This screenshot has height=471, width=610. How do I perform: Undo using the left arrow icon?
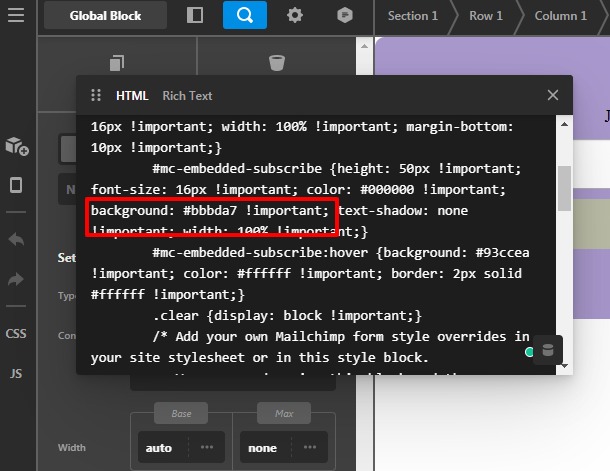[16, 239]
